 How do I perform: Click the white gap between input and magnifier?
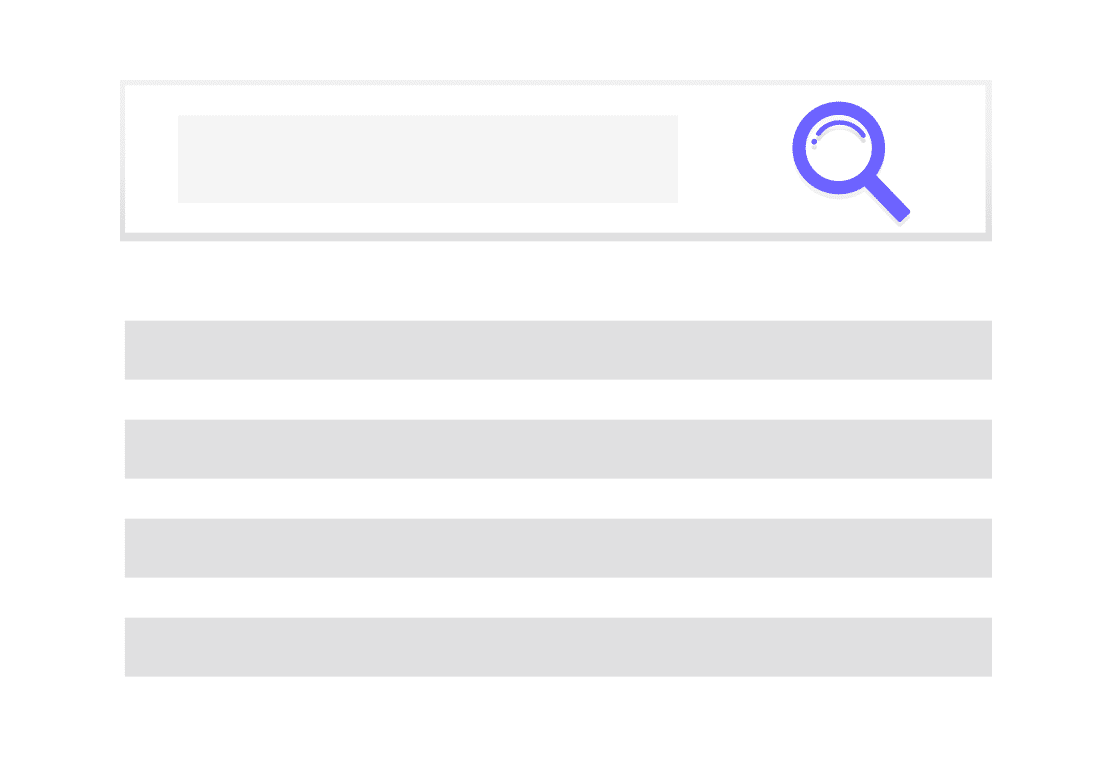[x=734, y=159]
